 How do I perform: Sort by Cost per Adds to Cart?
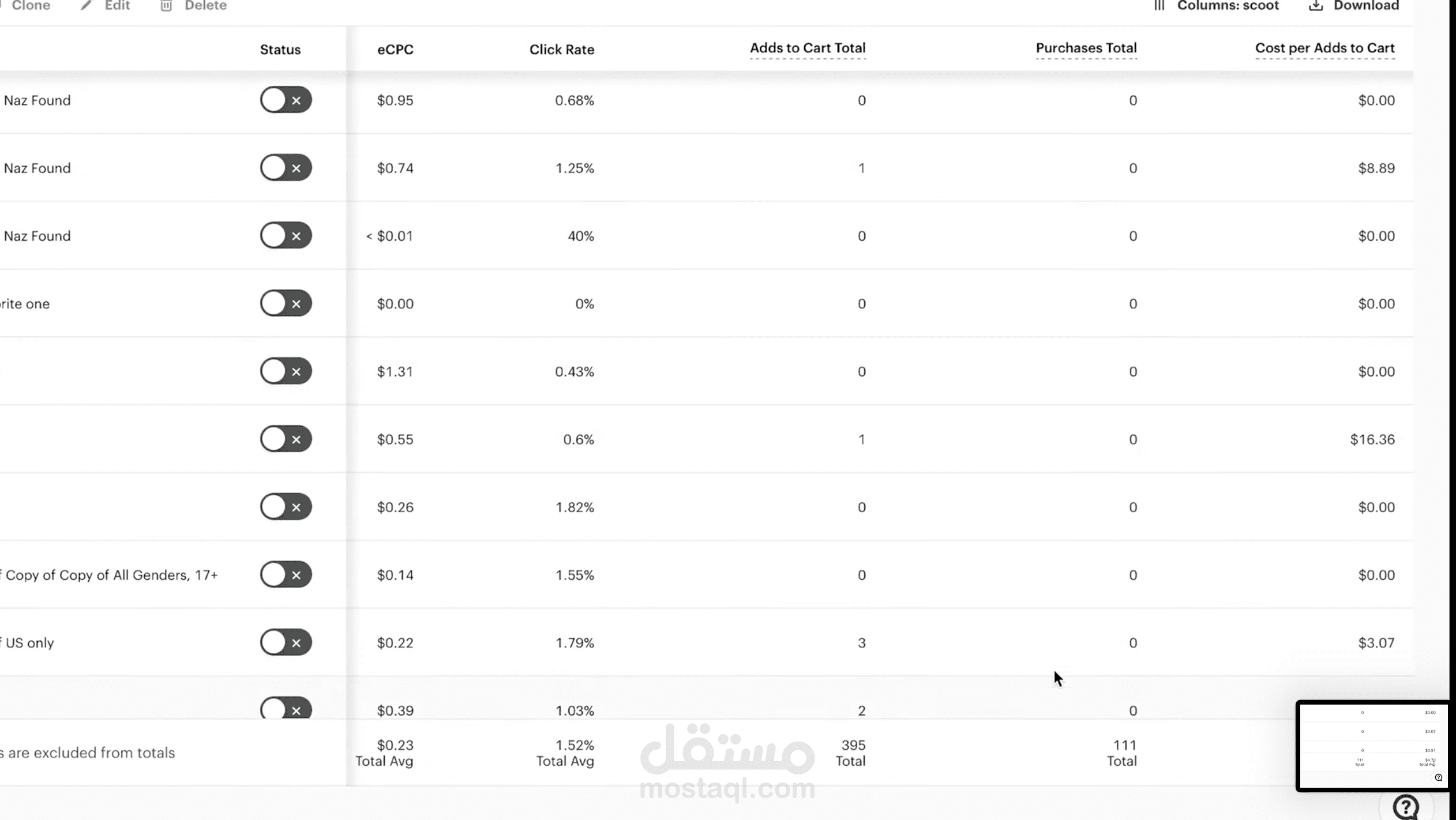click(1325, 48)
